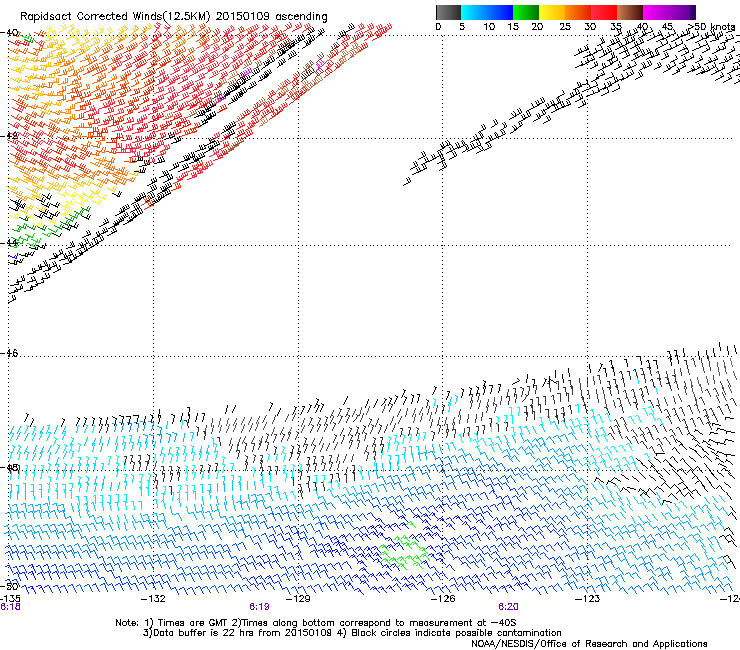The width and height of the screenshot is (740, 650).
Task: Click the legend label '20'
Action: click(537, 26)
